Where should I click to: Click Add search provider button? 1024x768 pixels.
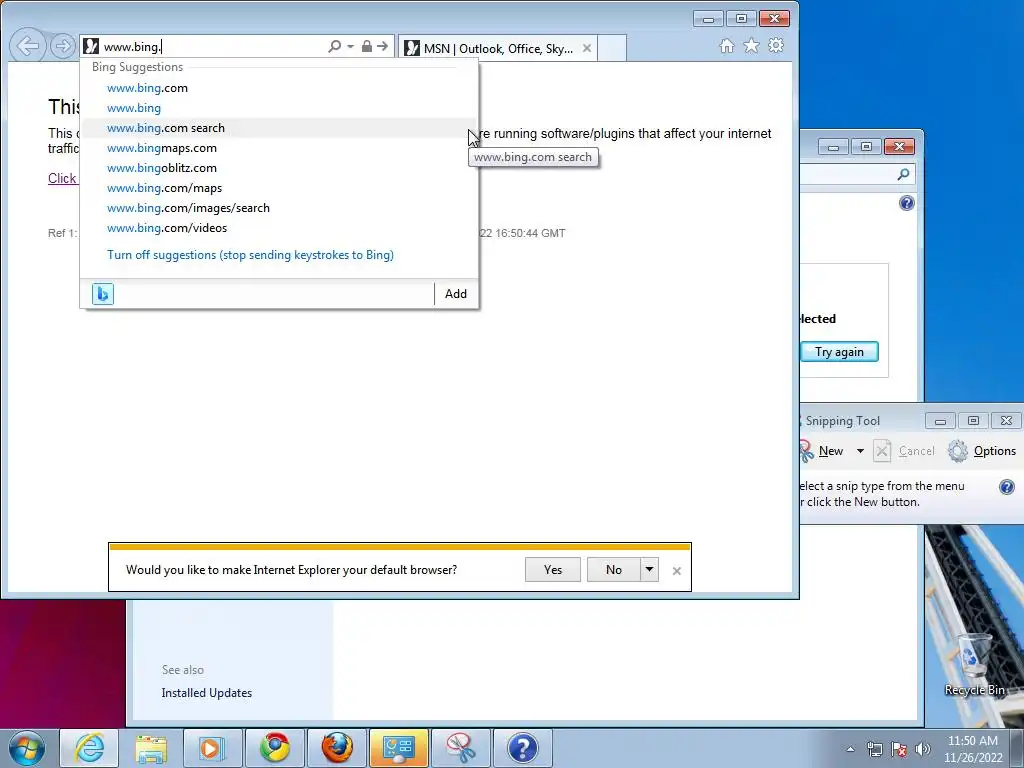pos(456,294)
